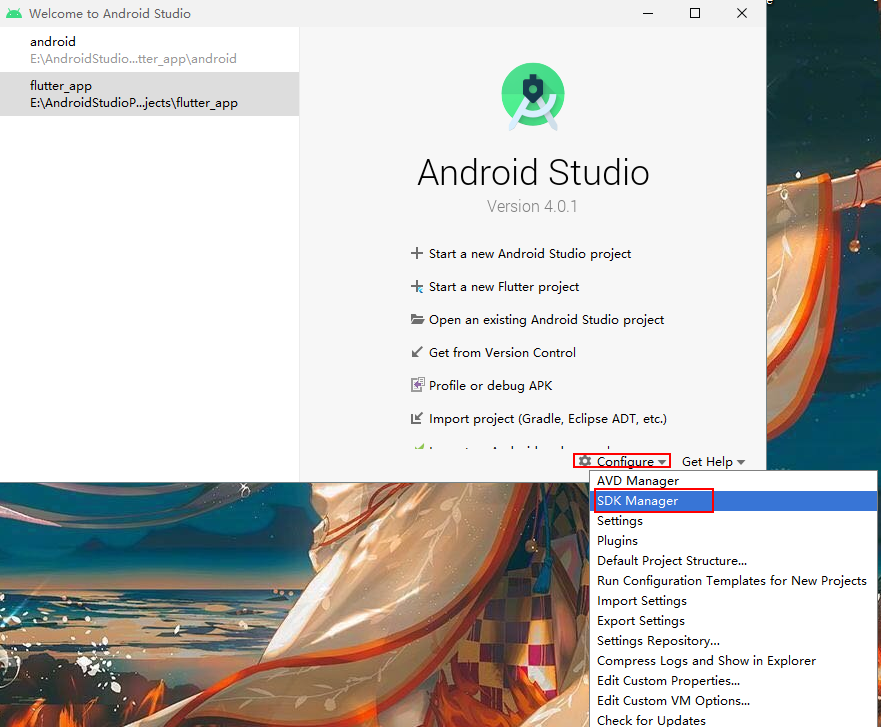
Task: Close the Welcome to Android Studio window
Action: click(x=742, y=13)
